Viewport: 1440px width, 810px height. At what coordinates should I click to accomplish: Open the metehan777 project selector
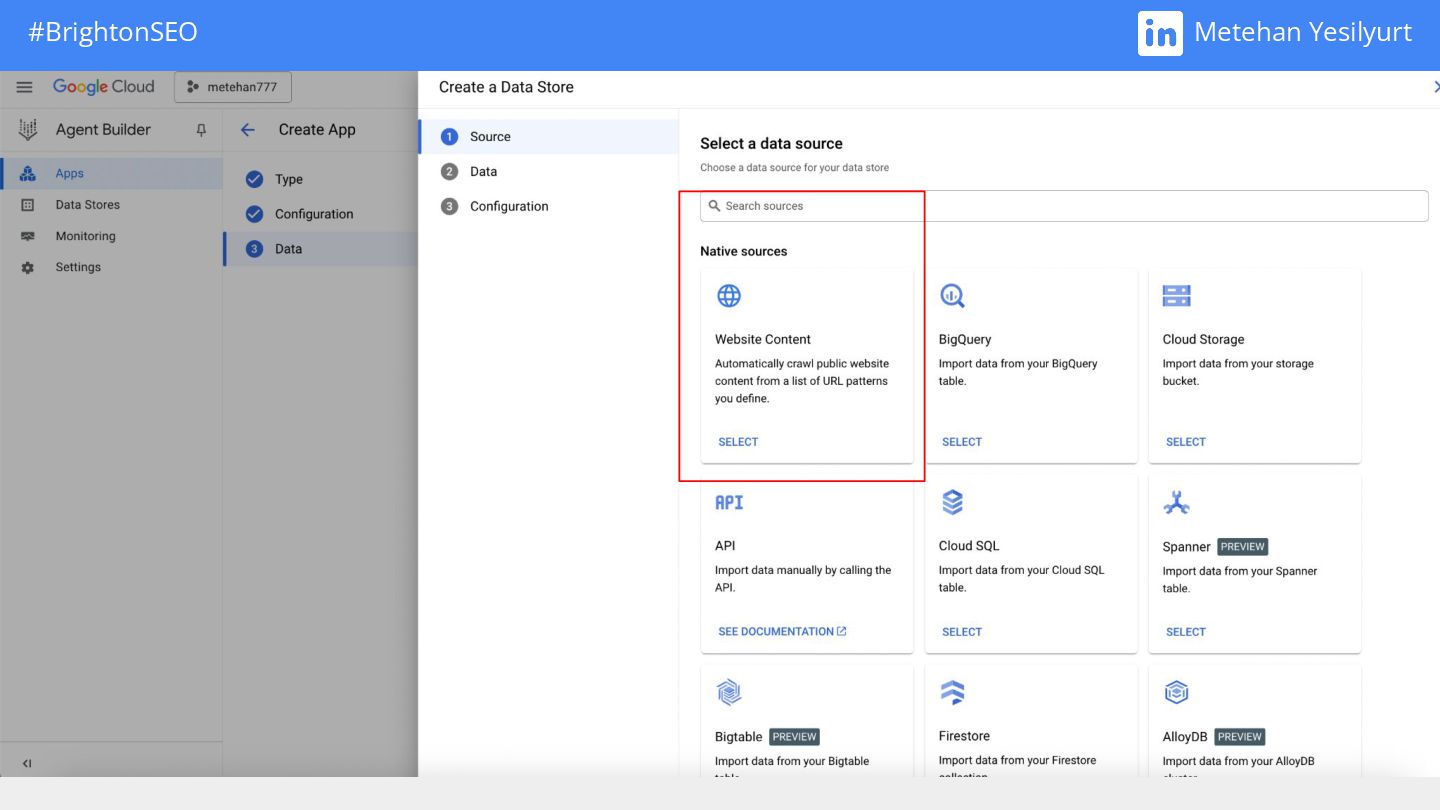coord(233,87)
